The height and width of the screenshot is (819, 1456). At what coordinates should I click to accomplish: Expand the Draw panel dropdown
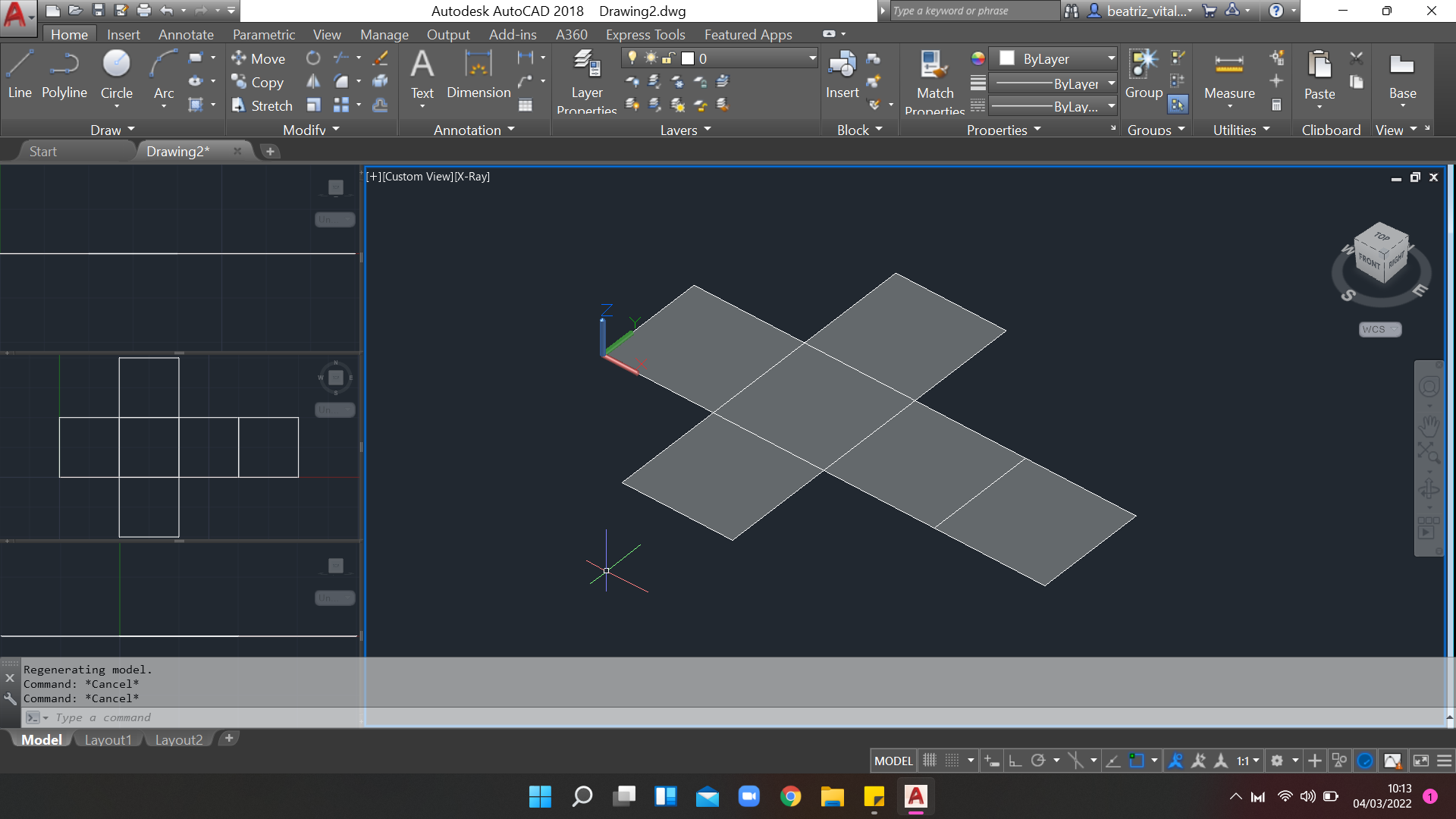coord(112,130)
